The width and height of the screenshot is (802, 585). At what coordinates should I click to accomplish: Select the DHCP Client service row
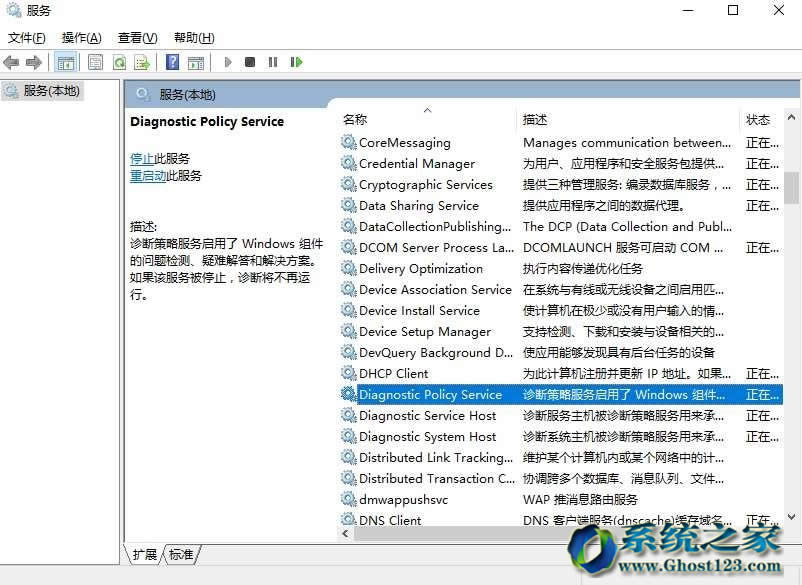click(x=394, y=373)
